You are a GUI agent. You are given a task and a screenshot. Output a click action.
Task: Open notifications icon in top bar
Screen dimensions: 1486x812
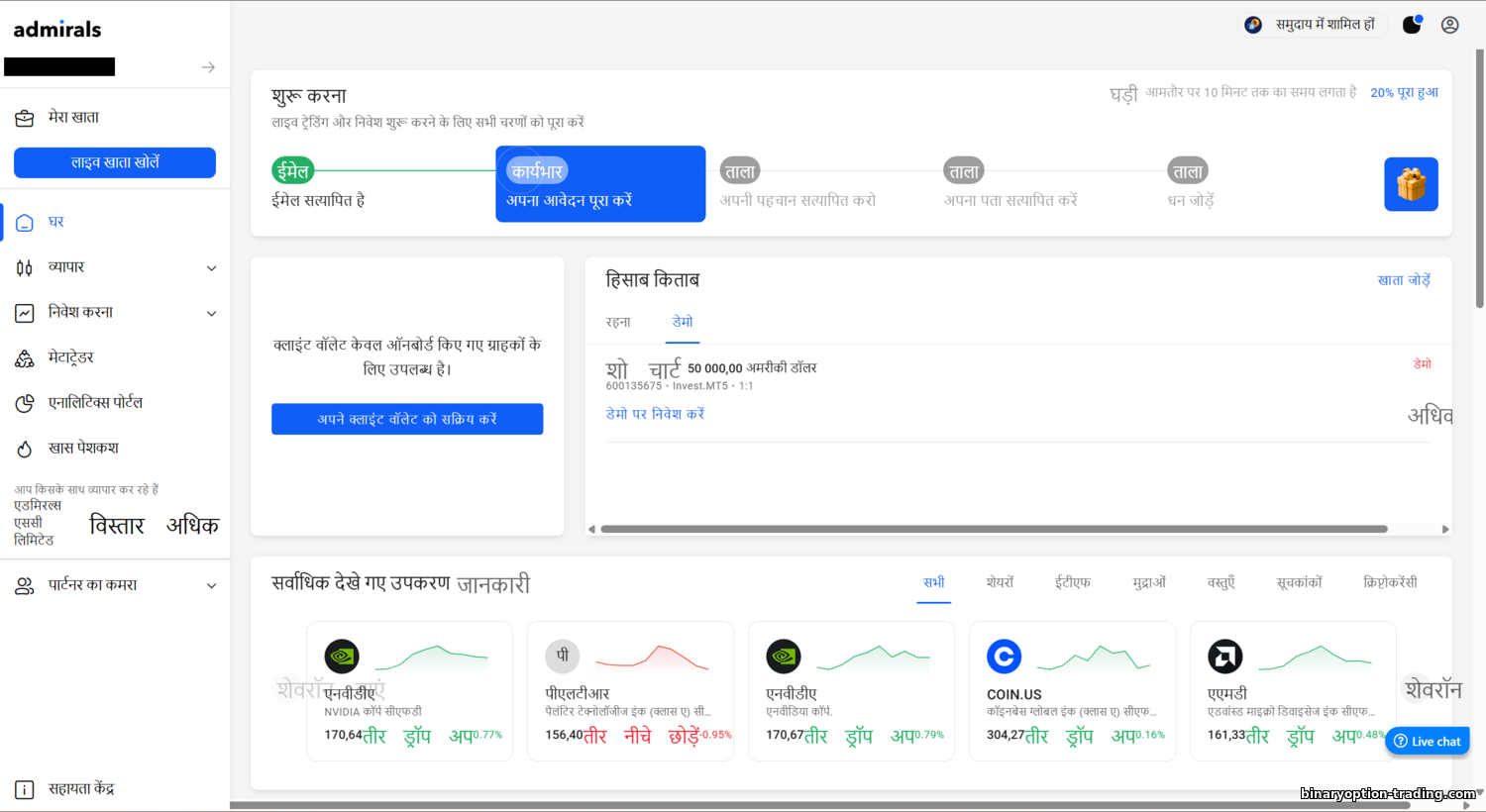(1412, 25)
